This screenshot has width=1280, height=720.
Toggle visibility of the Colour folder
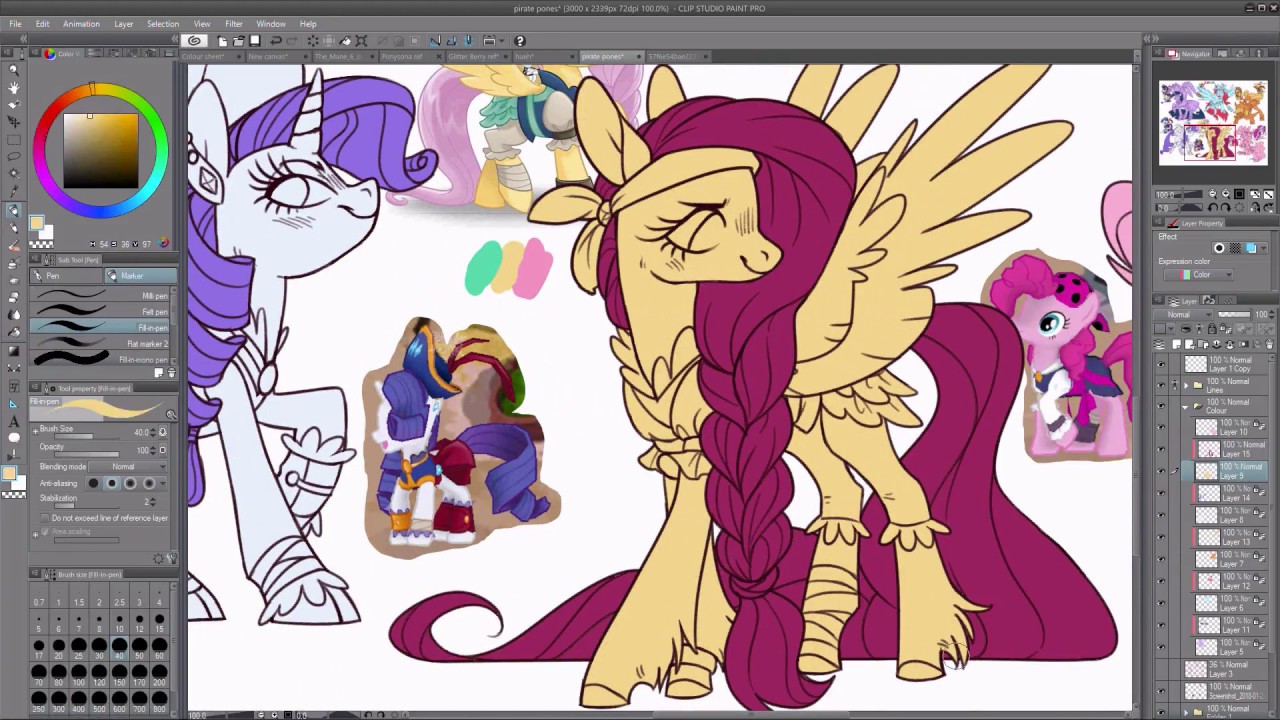tap(1161, 406)
